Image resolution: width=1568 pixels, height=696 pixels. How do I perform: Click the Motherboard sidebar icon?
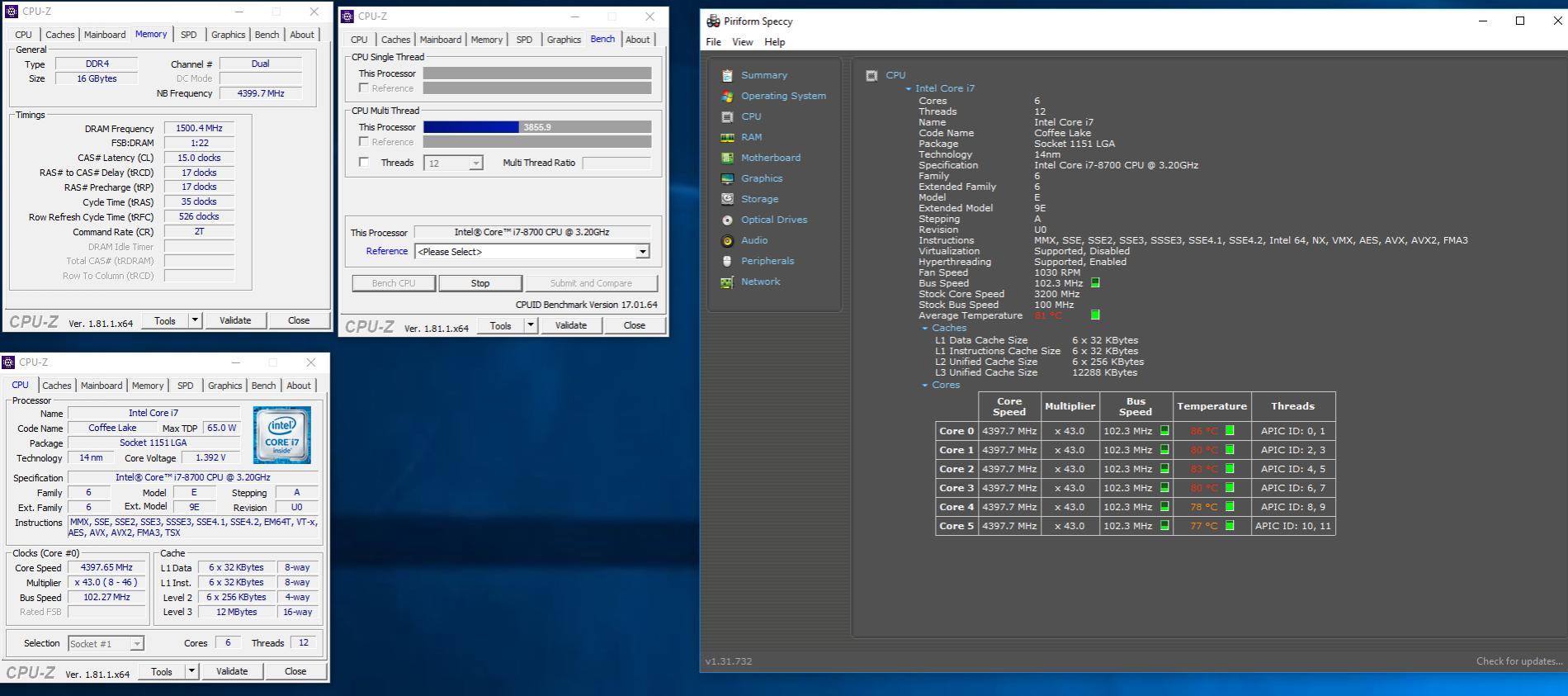click(x=727, y=158)
